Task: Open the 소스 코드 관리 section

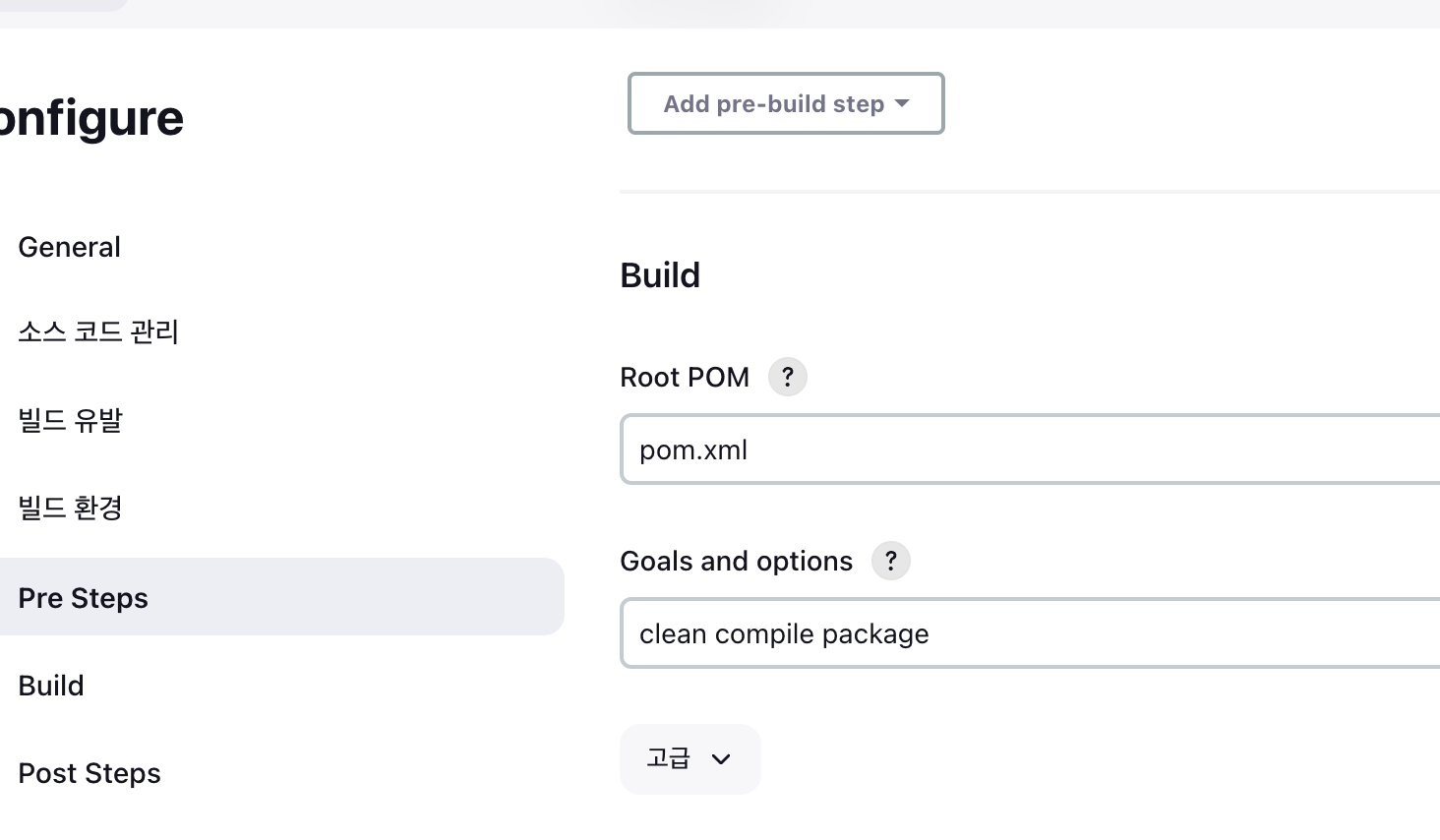Action: [98, 332]
